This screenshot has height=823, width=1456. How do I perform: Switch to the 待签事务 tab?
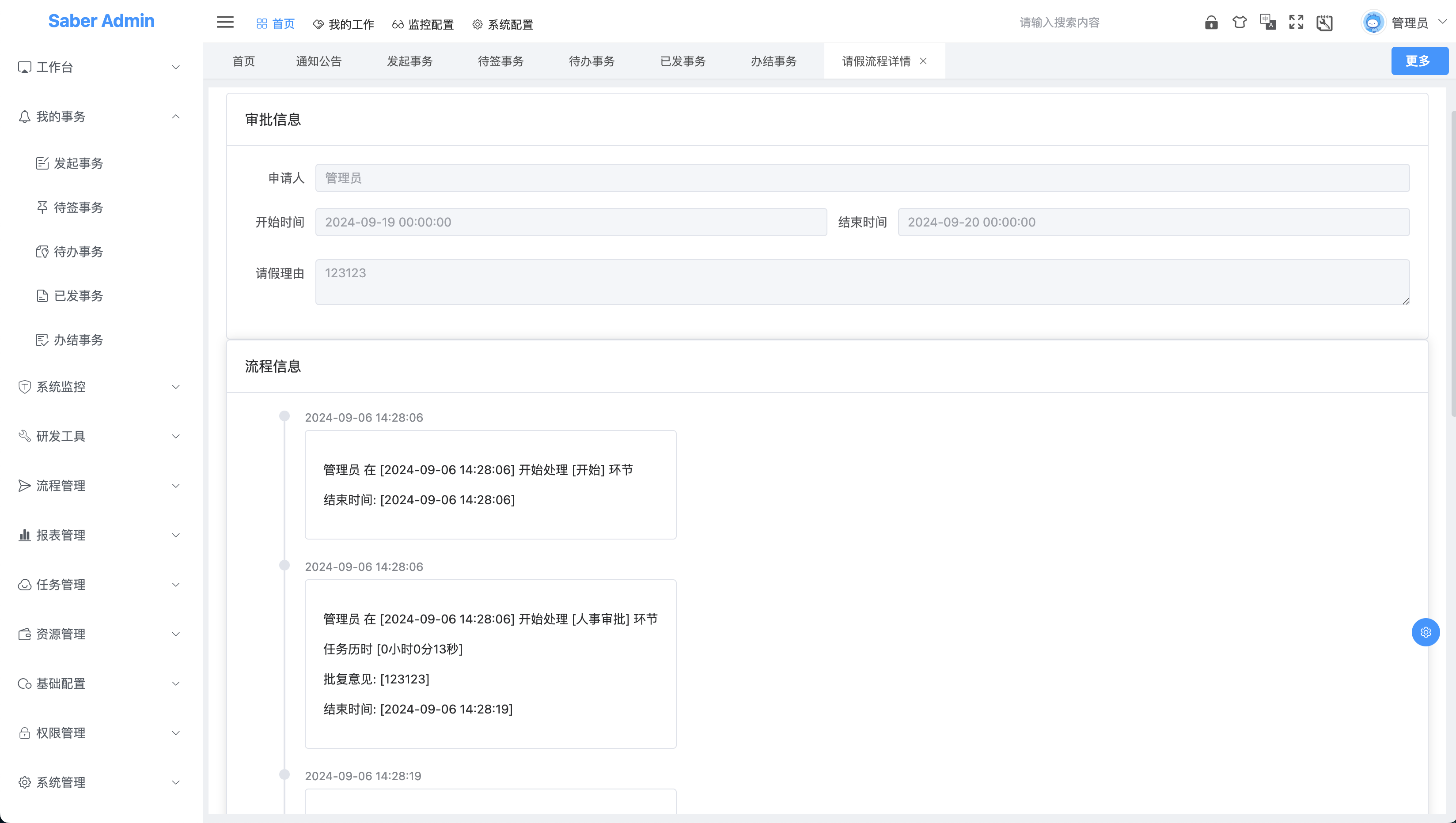tap(501, 61)
